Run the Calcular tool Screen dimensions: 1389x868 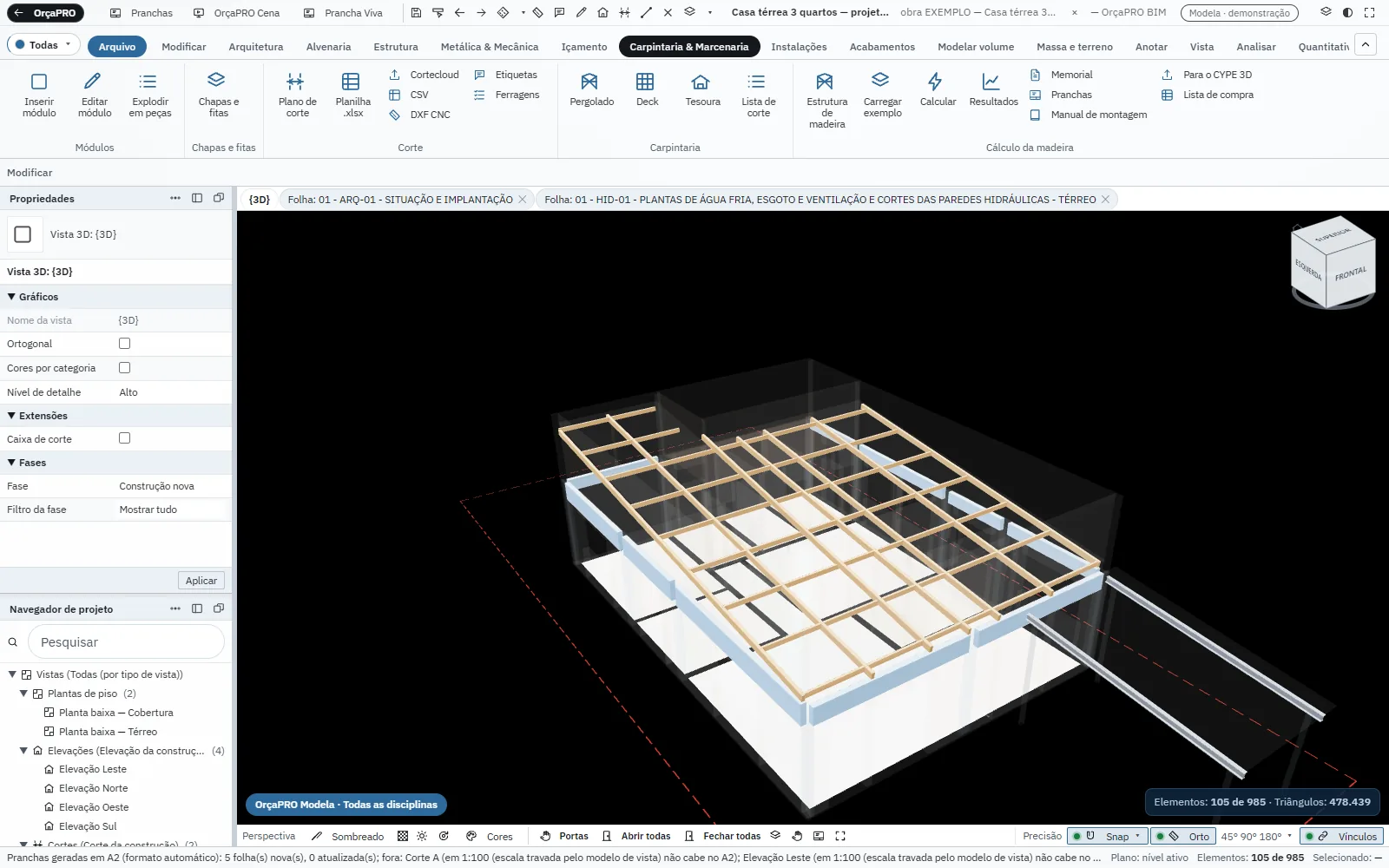[x=937, y=89]
